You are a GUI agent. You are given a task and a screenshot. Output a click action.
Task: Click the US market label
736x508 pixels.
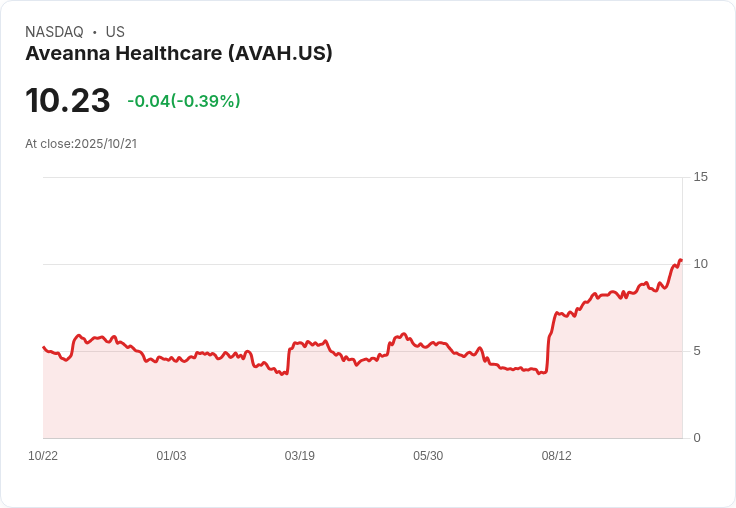pos(115,32)
